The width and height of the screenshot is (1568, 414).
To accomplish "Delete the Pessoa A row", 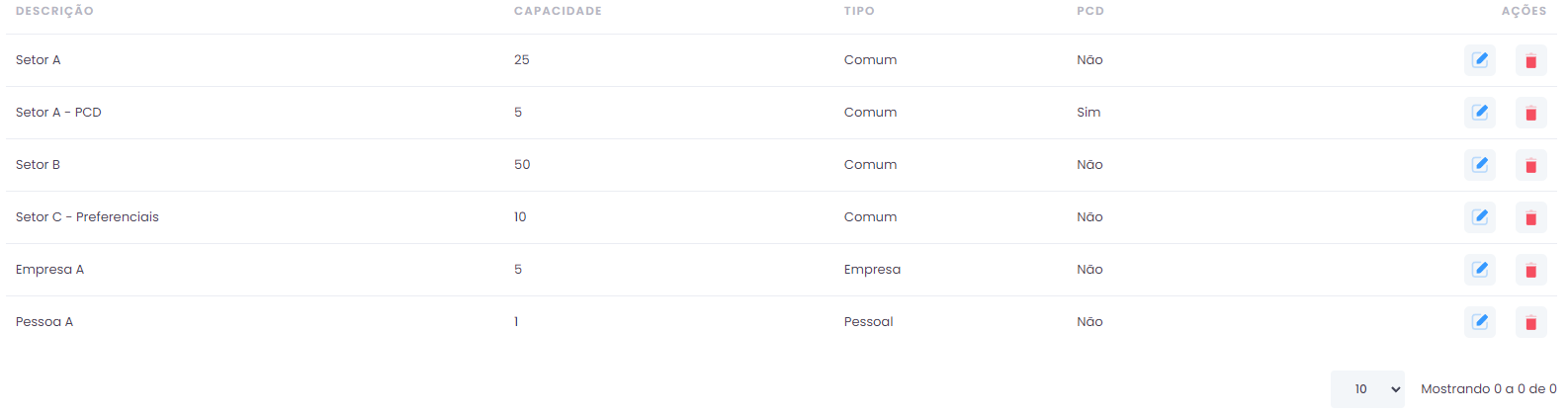I will coord(1530,322).
